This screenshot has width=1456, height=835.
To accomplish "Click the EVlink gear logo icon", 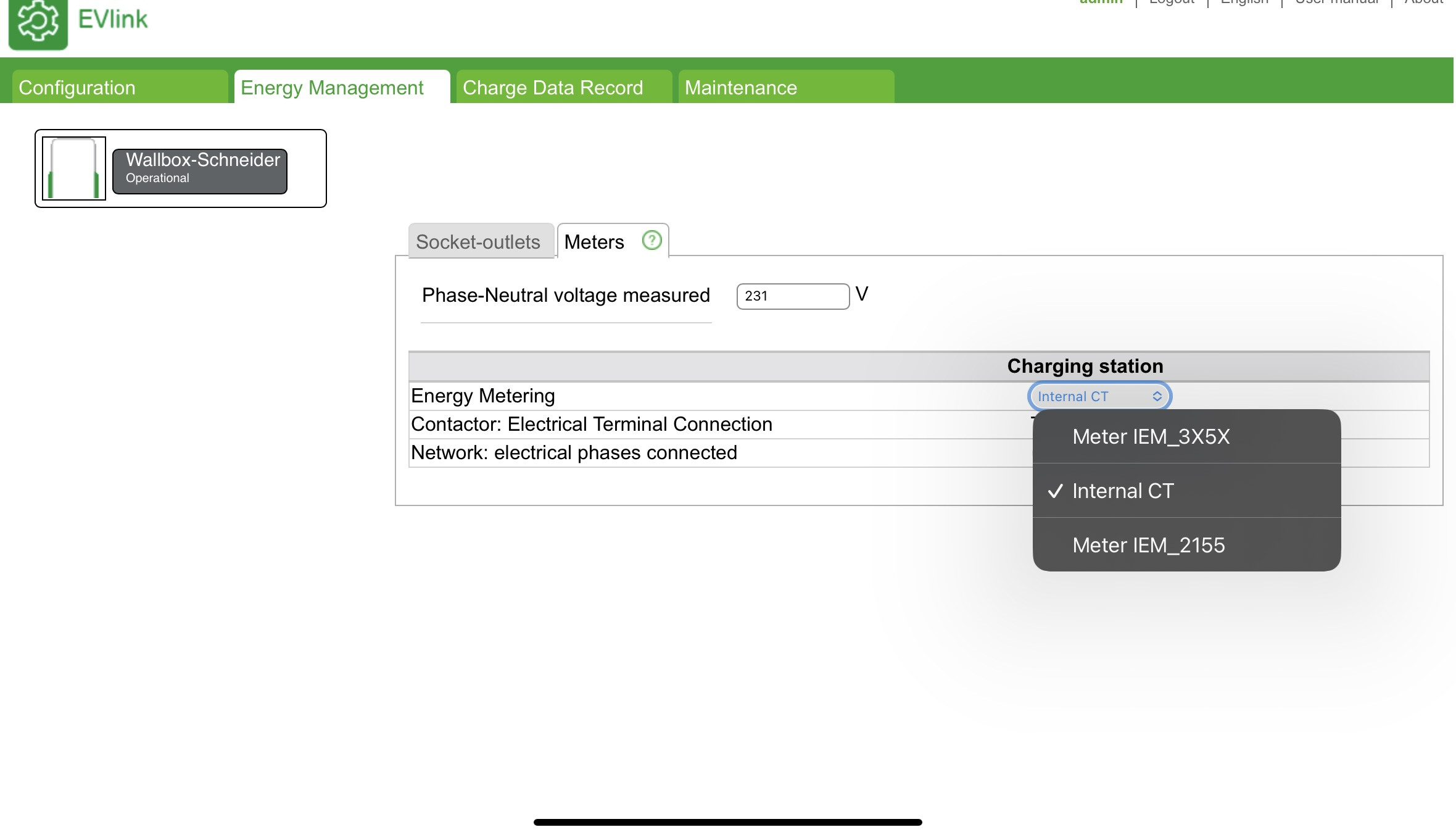I will (38, 23).
